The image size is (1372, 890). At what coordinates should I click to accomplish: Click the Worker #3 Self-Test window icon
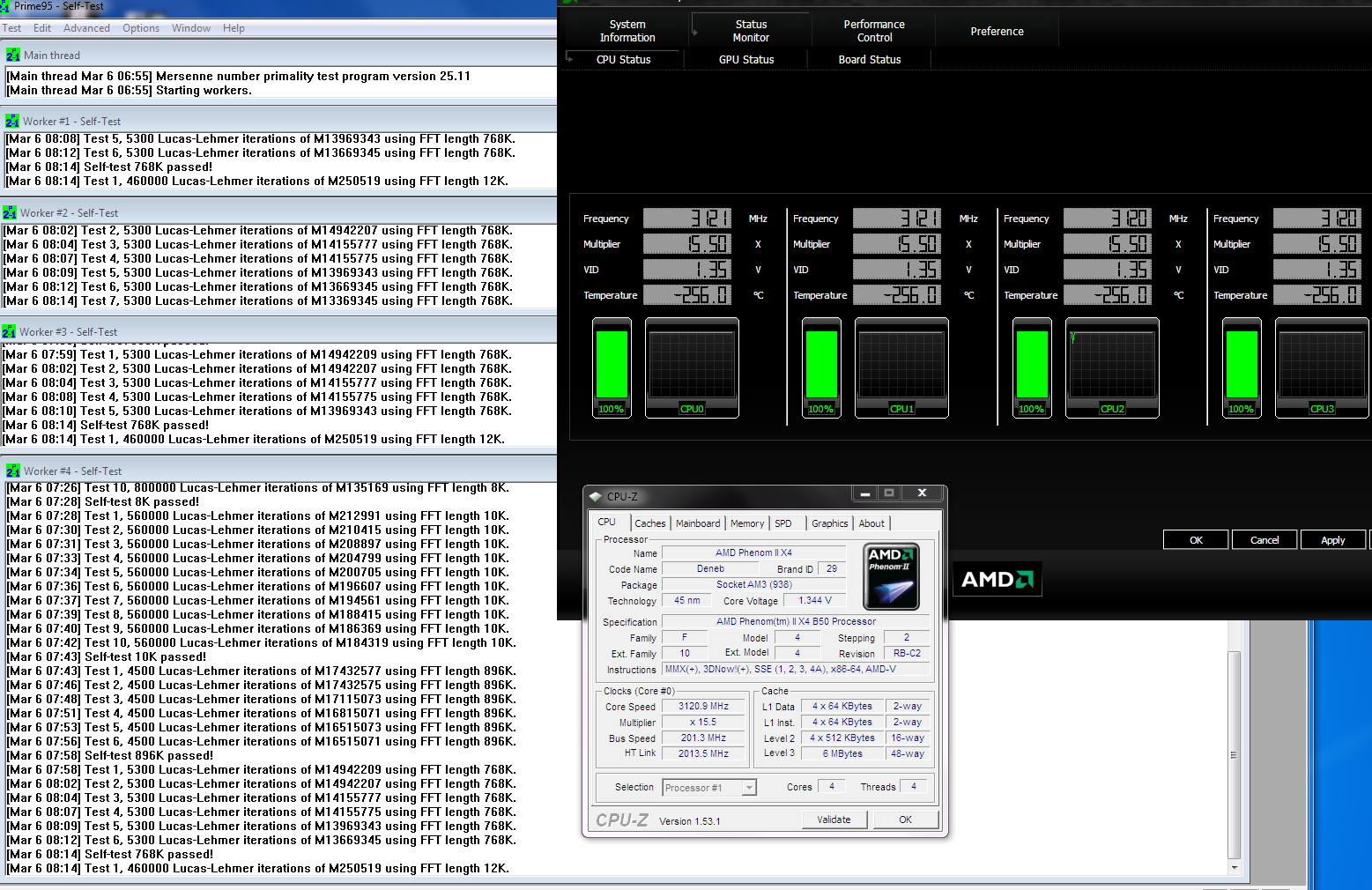(x=9, y=331)
